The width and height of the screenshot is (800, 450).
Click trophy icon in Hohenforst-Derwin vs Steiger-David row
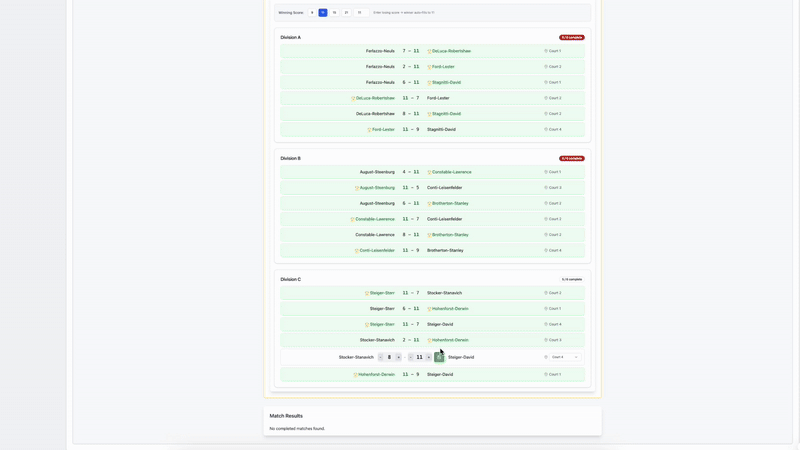[356, 374]
